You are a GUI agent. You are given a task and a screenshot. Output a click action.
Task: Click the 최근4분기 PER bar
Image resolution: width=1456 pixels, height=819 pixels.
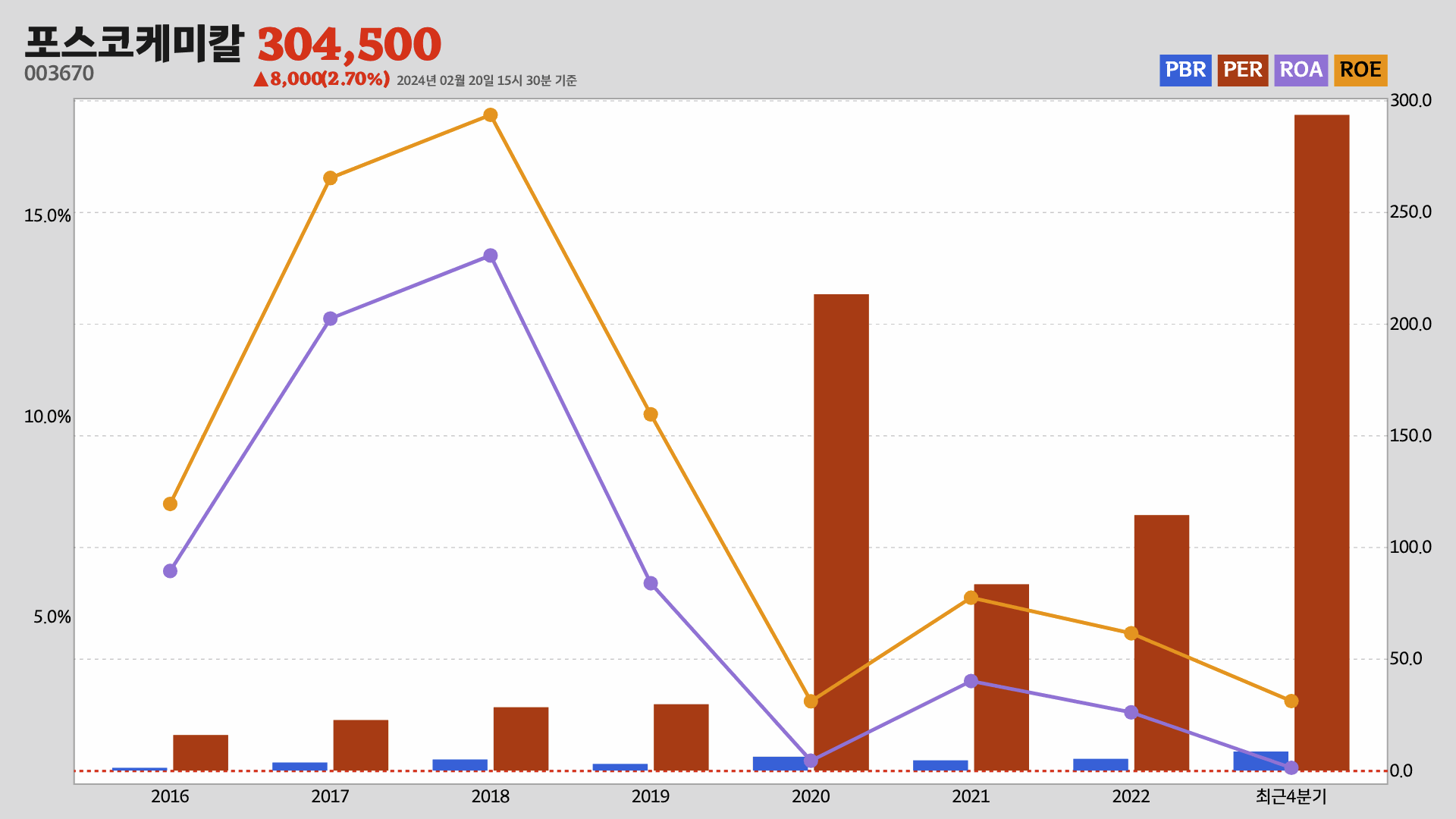click(1322, 443)
